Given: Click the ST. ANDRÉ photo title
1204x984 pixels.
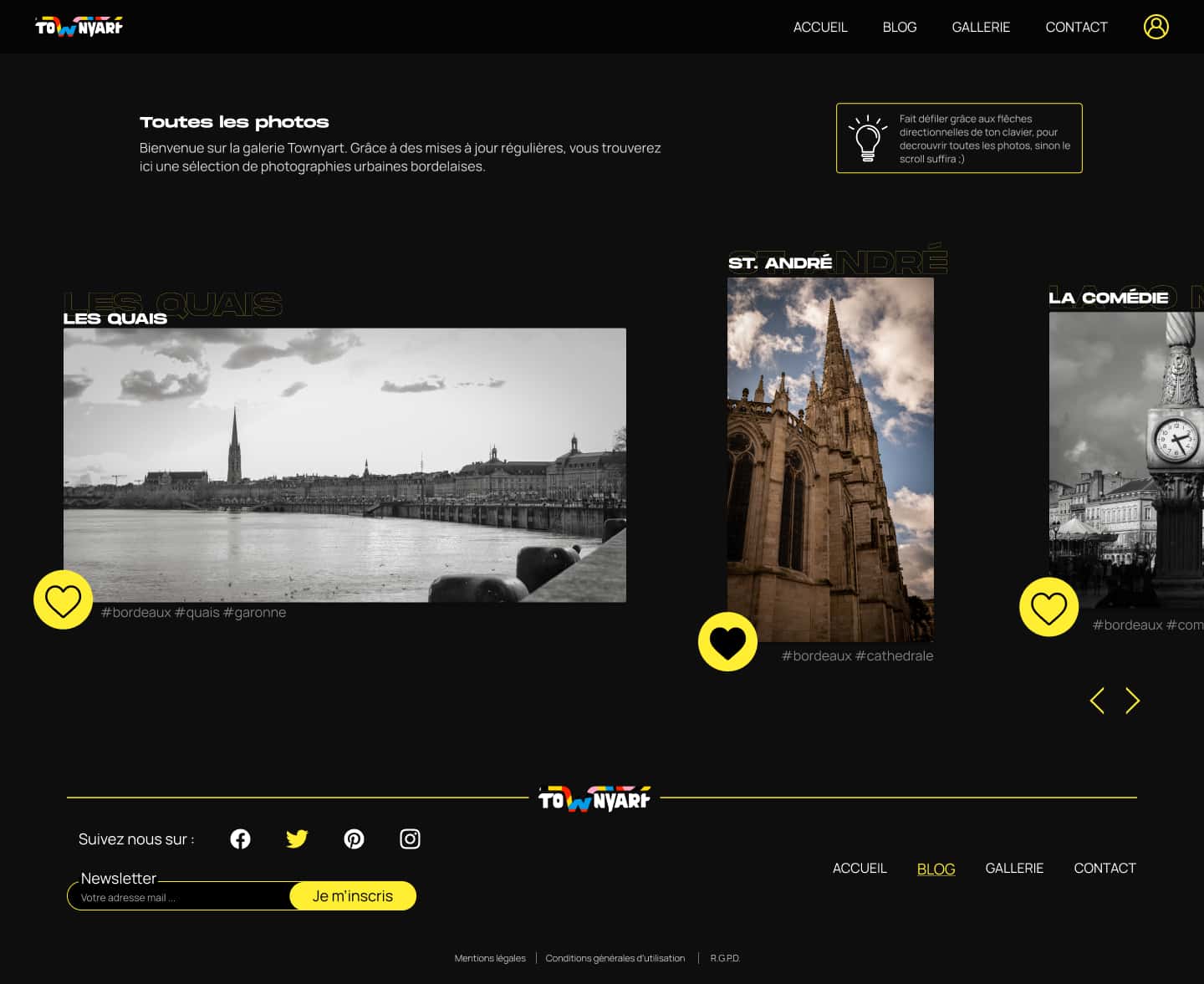Looking at the screenshot, I should [780, 263].
